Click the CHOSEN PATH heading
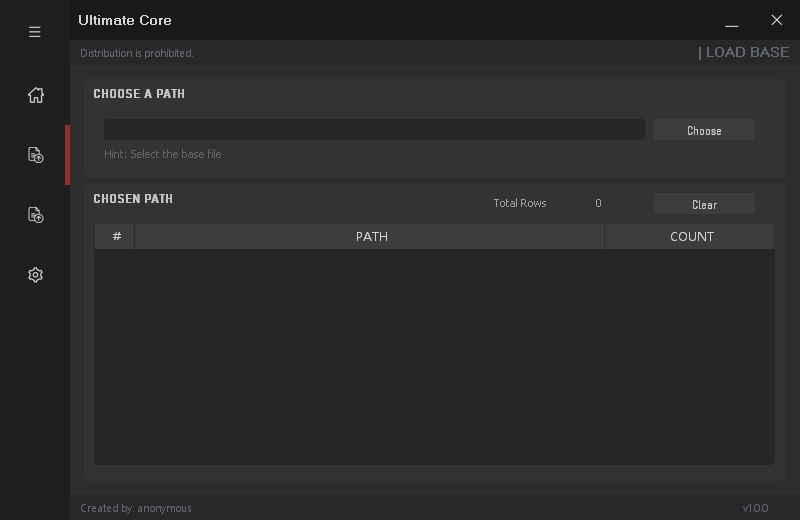 (x=133, y=199)
